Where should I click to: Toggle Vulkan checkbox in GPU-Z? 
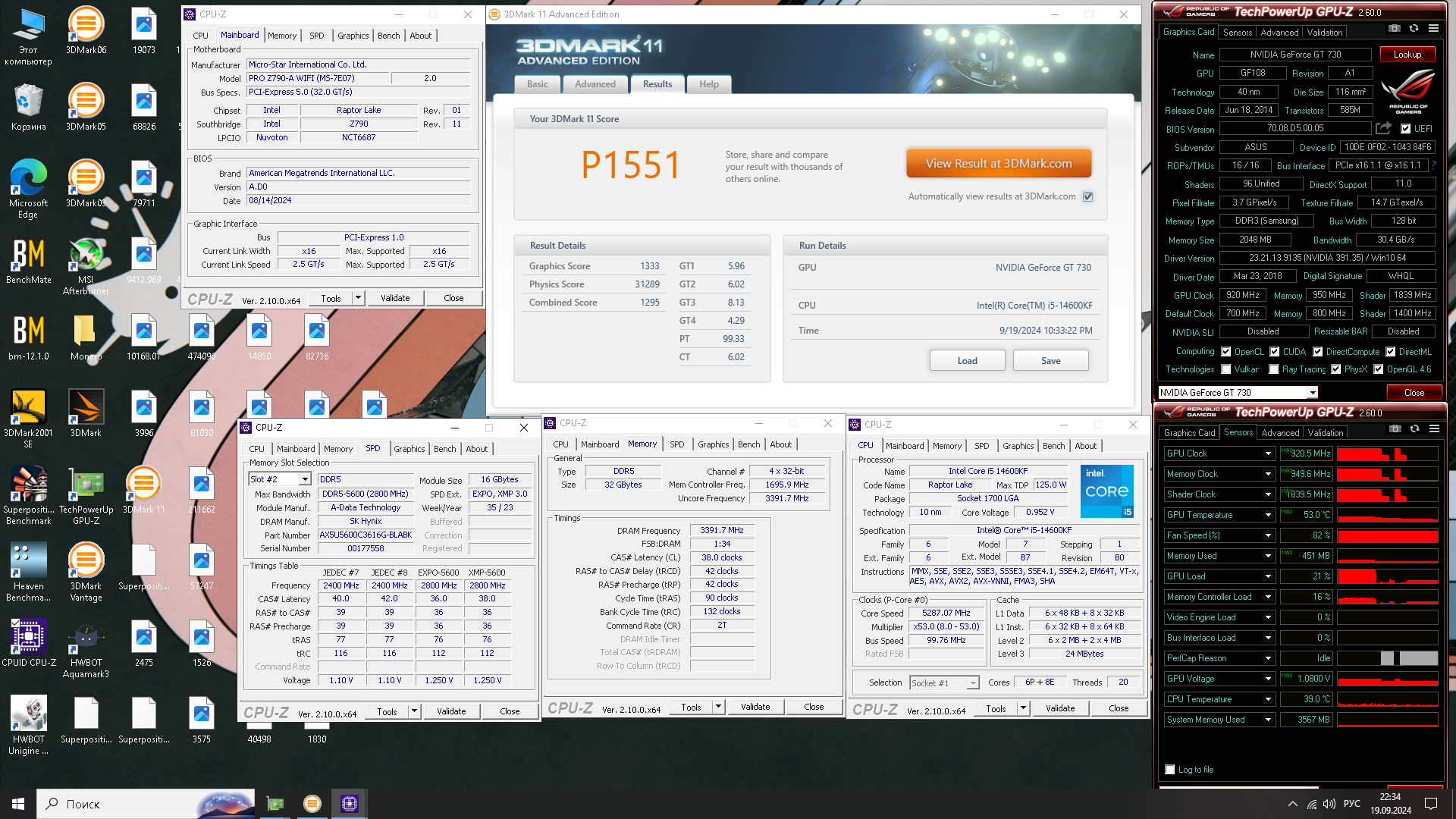point(1225,369)
